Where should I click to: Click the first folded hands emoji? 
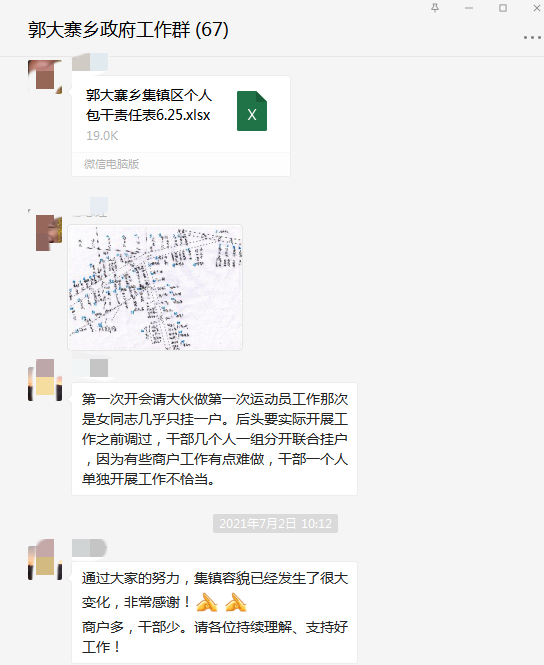click(207, 602)
